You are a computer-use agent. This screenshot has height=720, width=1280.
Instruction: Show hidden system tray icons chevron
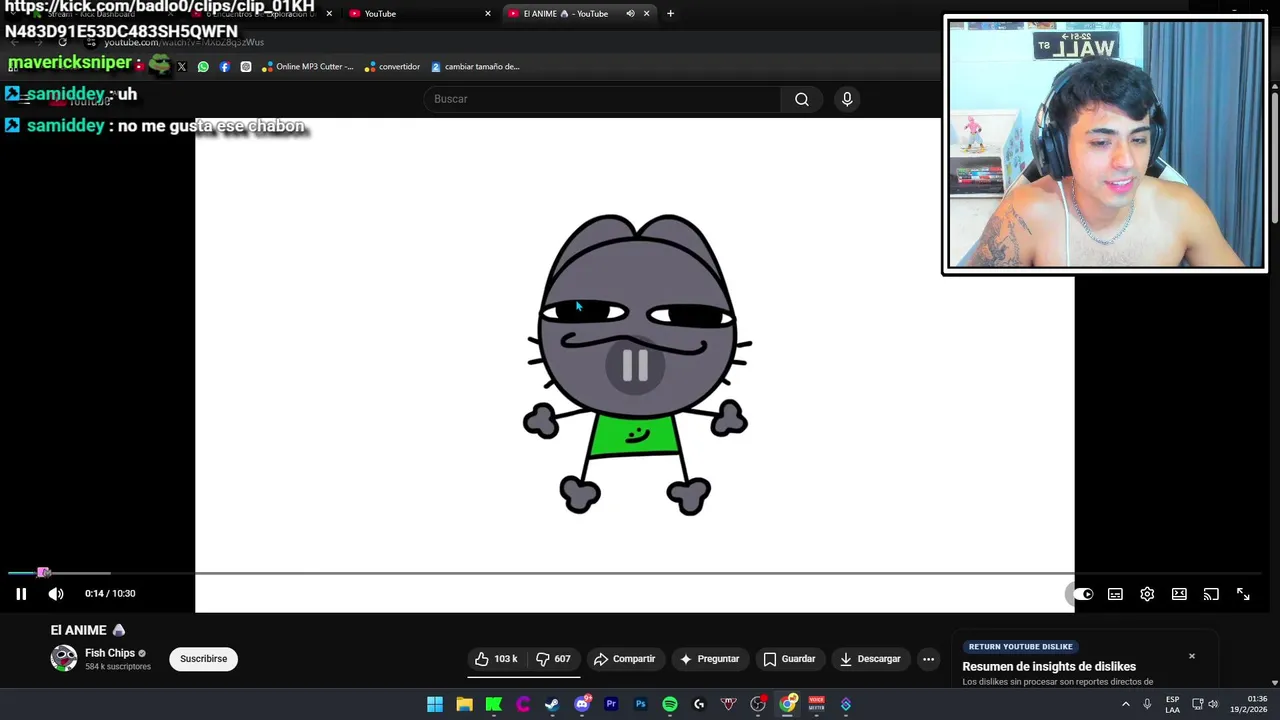[1126, 704]
